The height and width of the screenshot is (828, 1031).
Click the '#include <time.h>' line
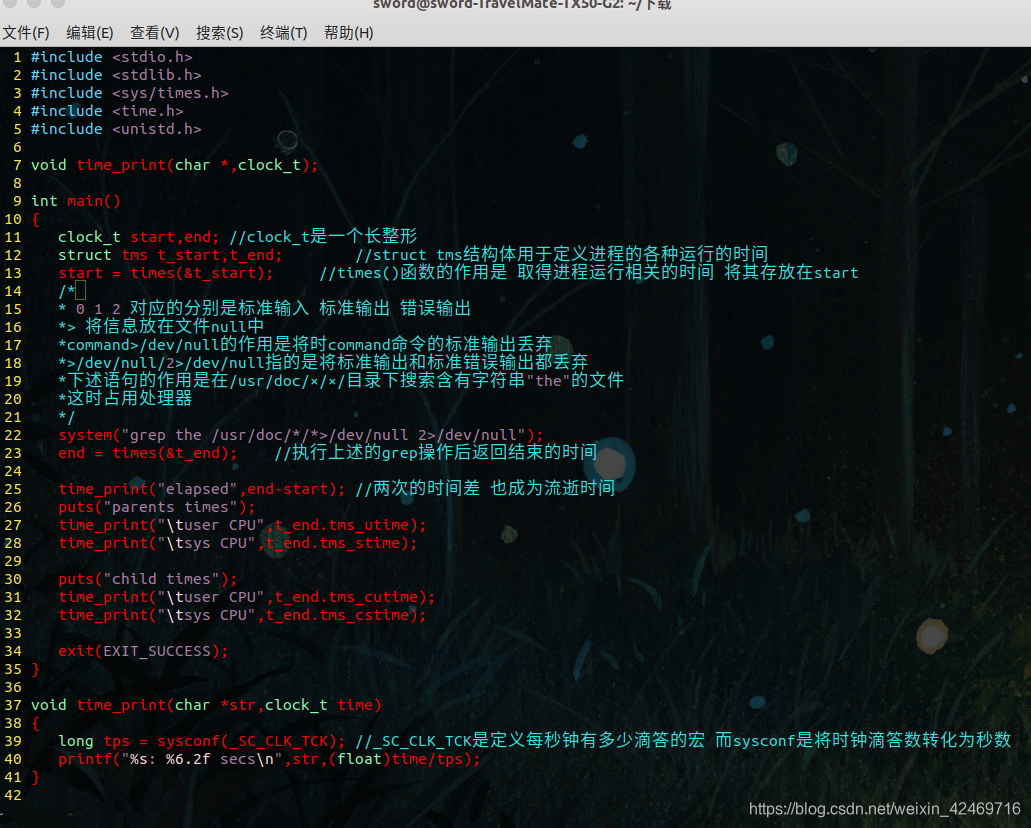(107, 111)
